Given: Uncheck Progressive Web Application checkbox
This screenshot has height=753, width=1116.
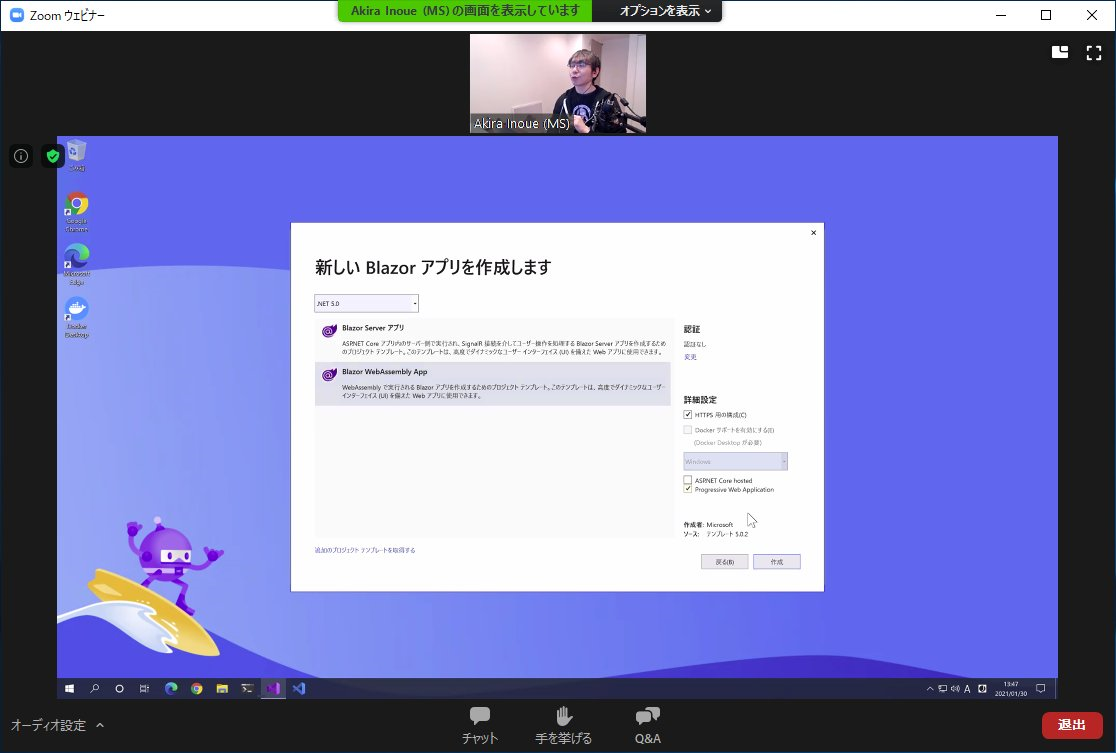Looking at the screenshot, I should coord(688,489).
